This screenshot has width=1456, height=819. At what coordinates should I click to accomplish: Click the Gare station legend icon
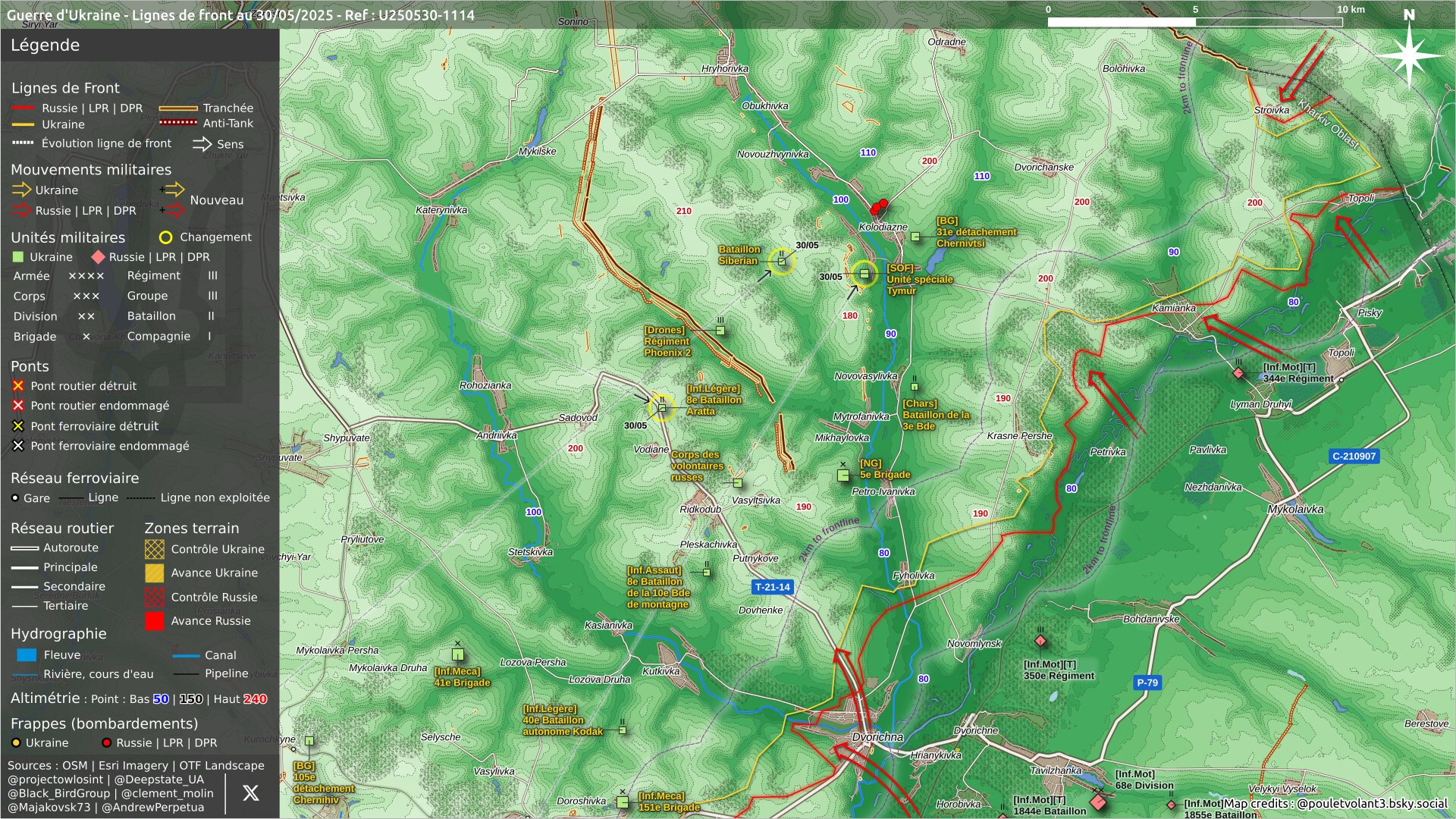pyautogui.click(x=15, y=498)
